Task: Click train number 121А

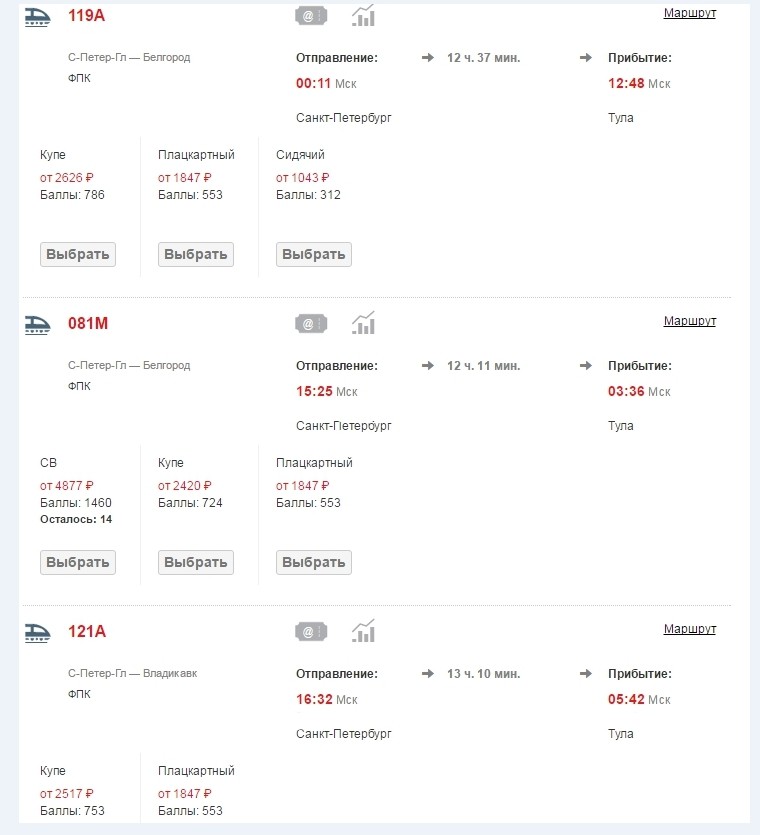Action: pos(87,632)
